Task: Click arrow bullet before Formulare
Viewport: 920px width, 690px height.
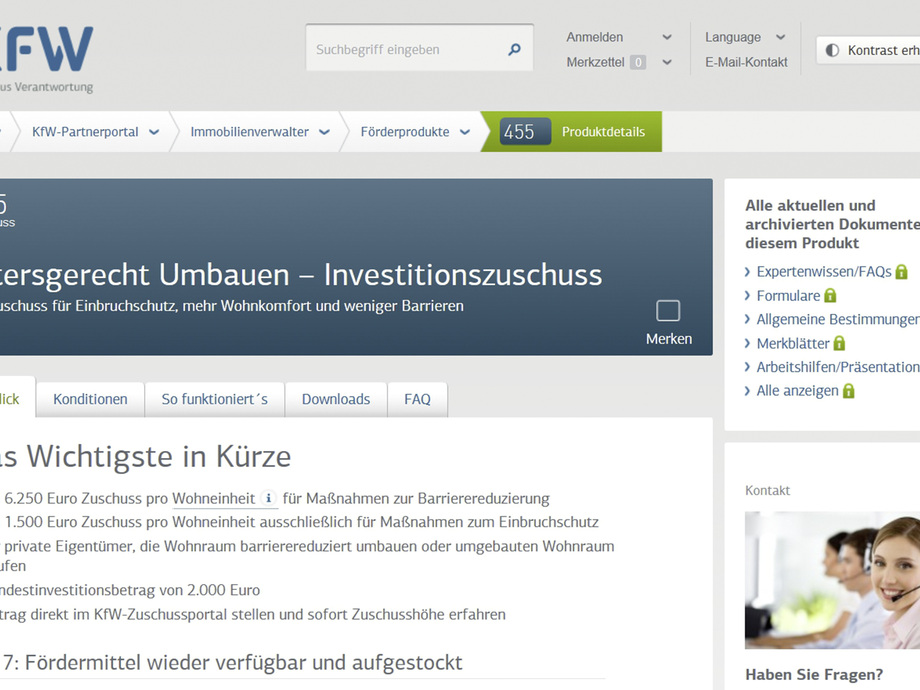Action: click(x=748, y=296)
